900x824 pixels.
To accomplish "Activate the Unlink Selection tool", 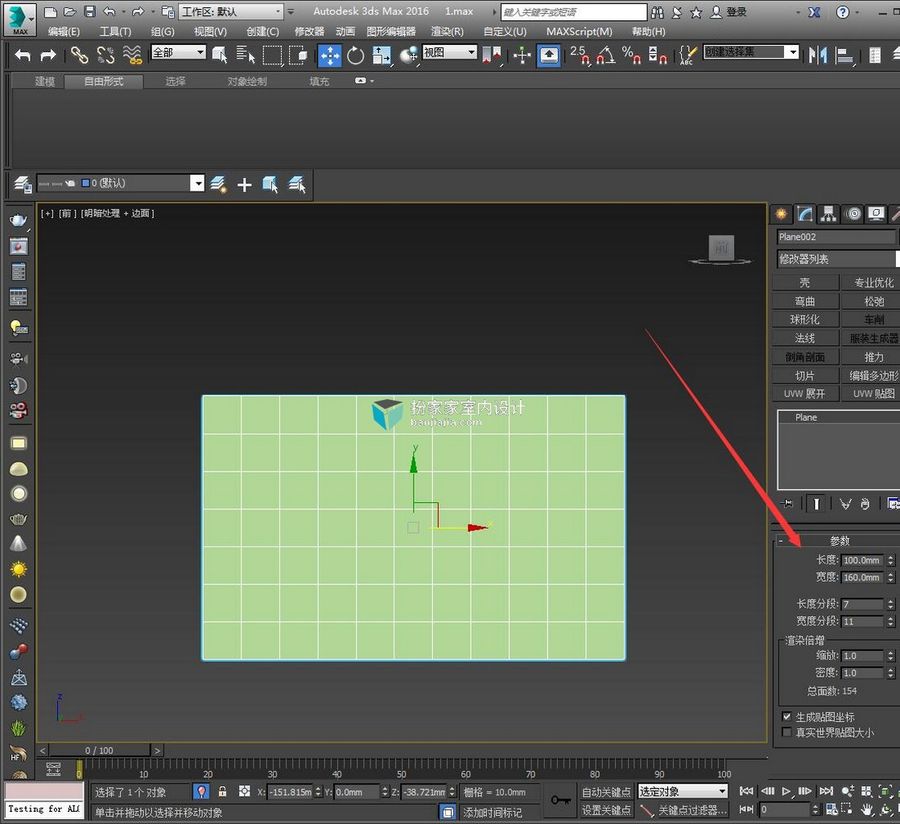I will pyautogui.click(x=106, y=56).
